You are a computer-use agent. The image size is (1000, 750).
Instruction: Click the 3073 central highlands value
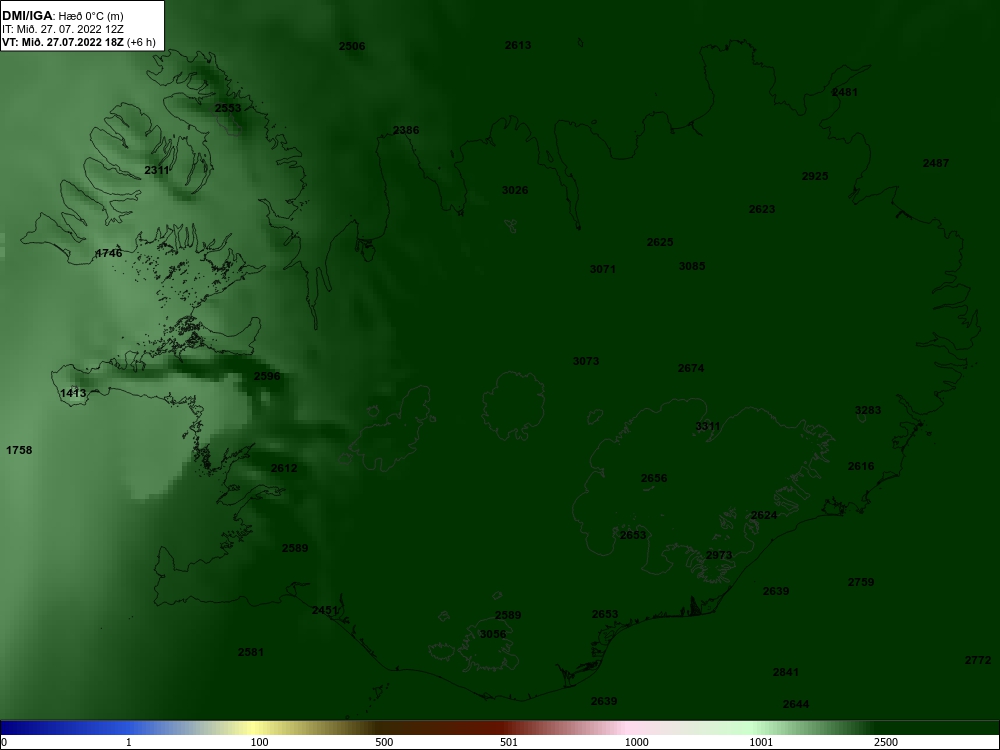click(585, 362)
